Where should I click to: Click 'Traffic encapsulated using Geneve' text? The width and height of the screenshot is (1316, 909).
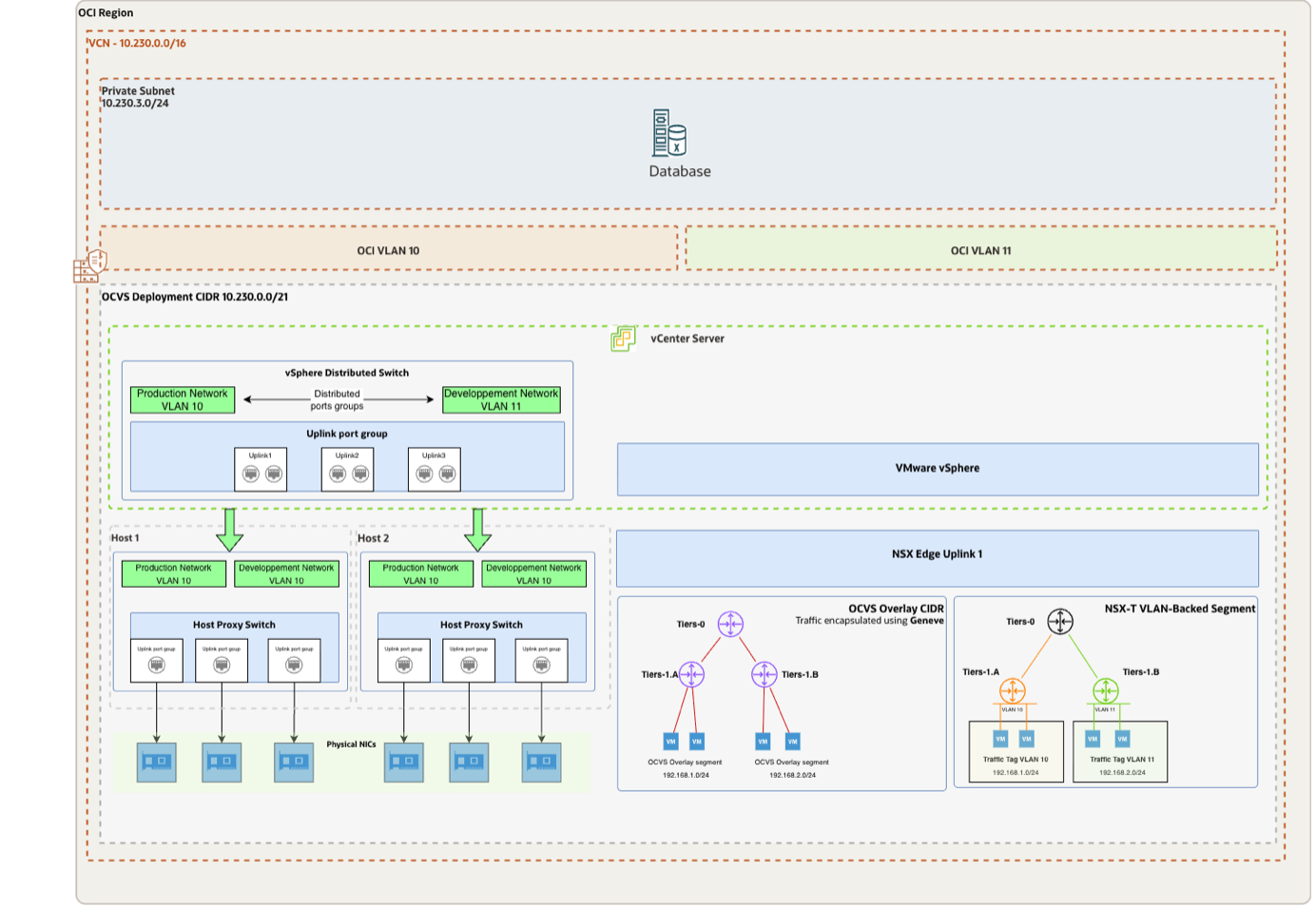(x=870, y=621)
